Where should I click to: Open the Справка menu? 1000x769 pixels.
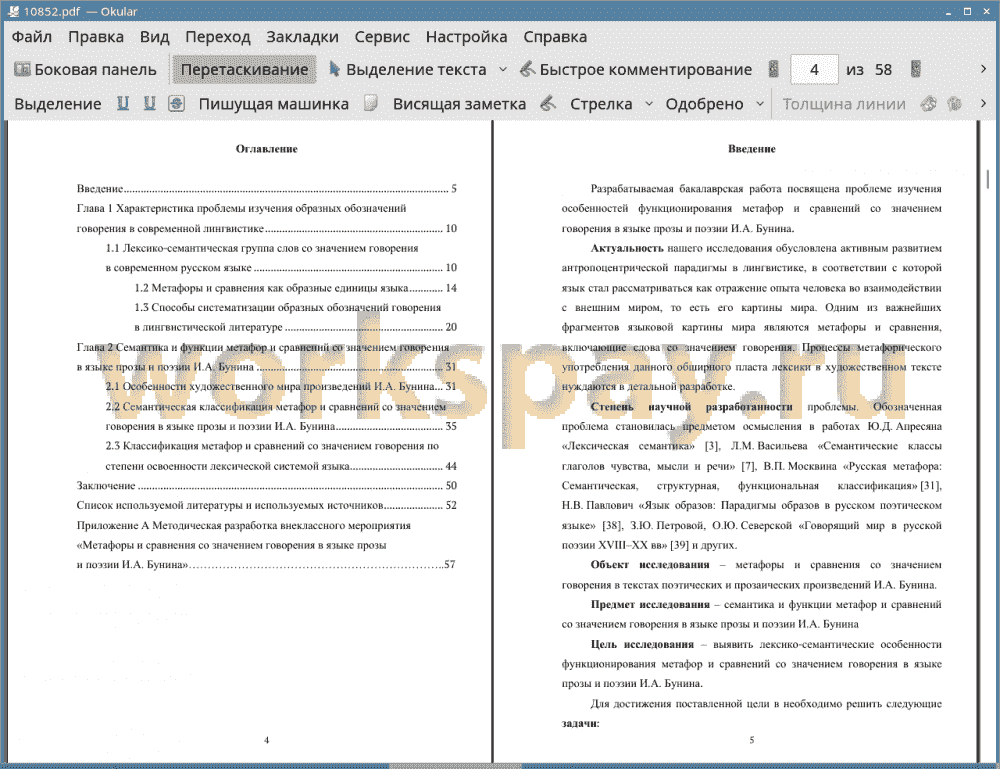coord(555,37)
